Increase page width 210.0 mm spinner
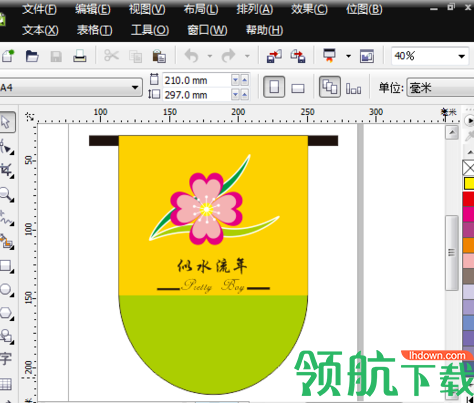 pyautogui.click(x=244, y=80)
